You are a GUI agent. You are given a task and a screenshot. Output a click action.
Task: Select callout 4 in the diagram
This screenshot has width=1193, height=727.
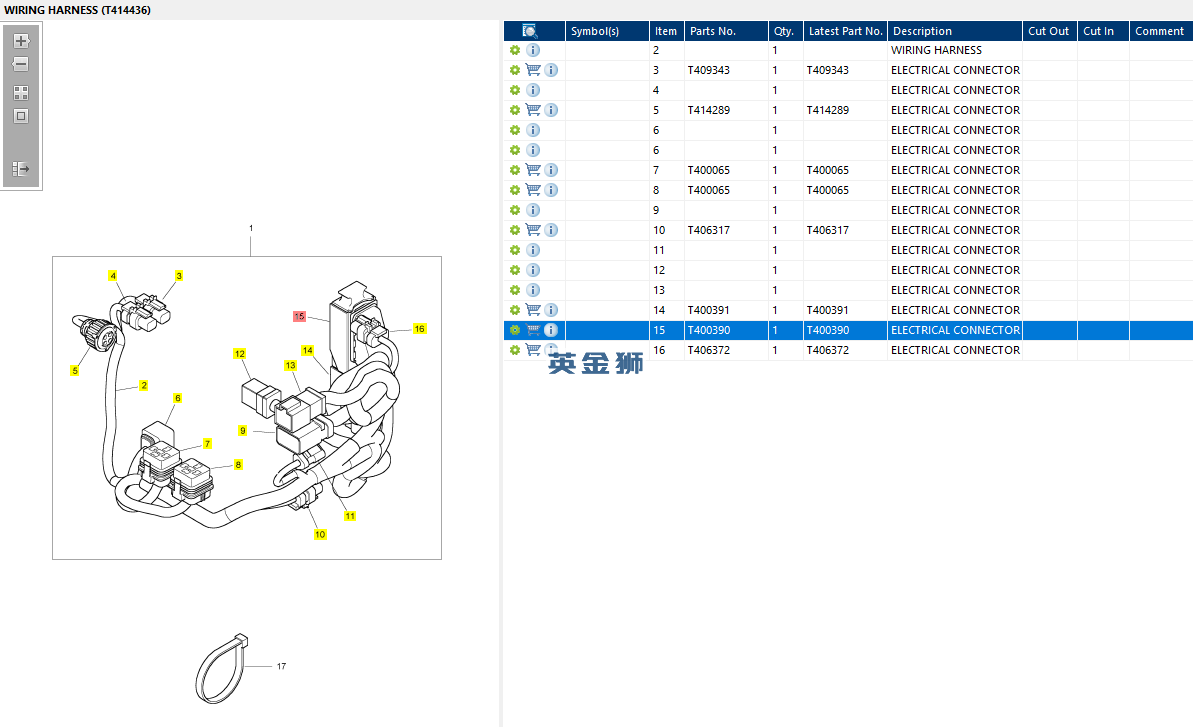pyautogui.click(x=113, y=276)
